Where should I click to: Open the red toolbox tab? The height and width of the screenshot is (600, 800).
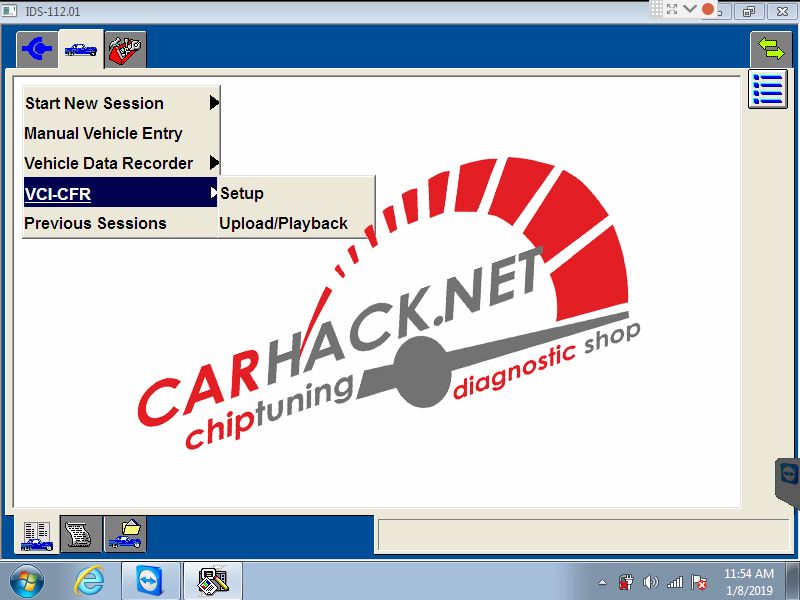125,49
